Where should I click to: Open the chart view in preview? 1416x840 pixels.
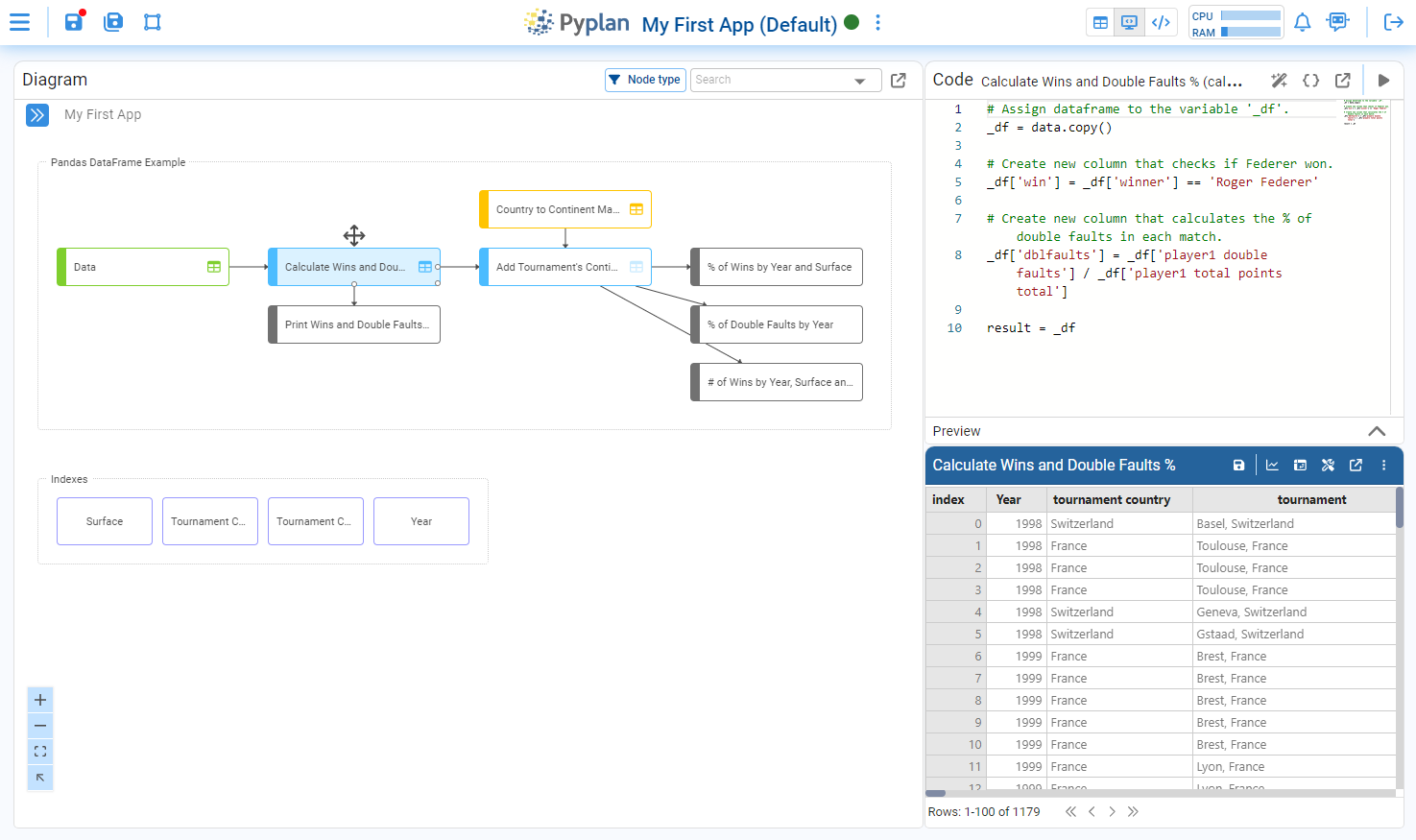[1272, 465]
